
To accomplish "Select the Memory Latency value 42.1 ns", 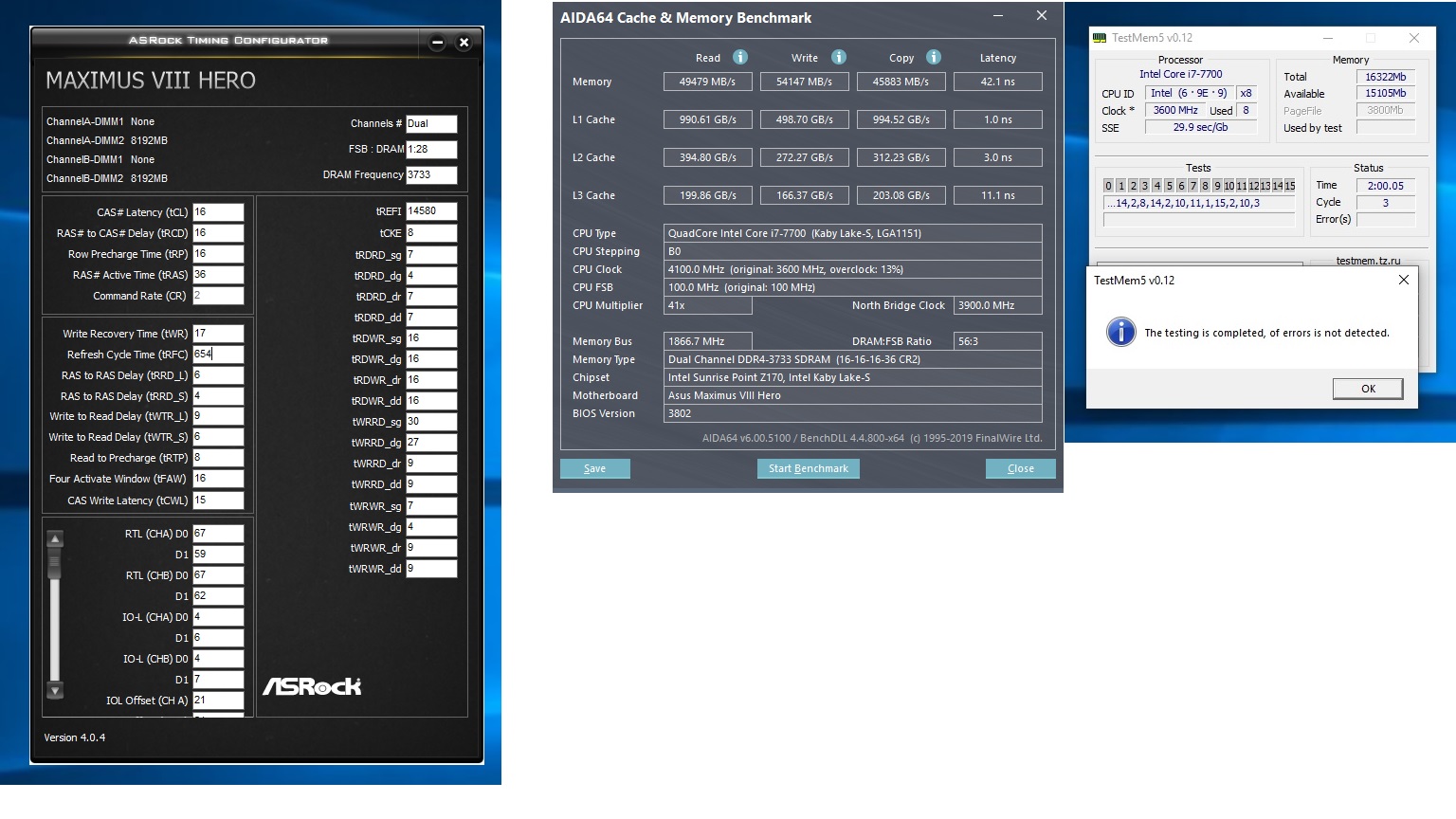I will [998, 82].
